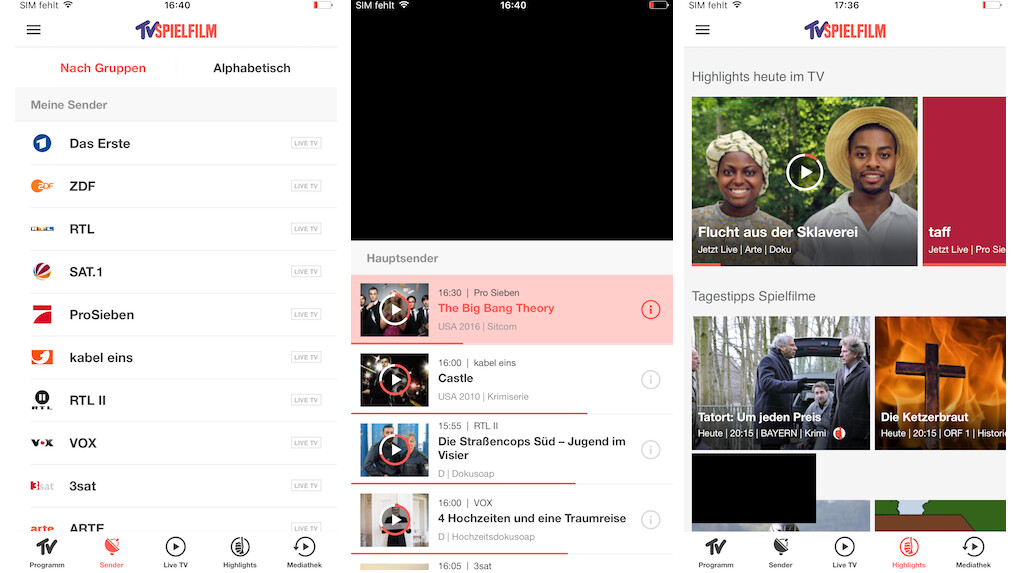The image size is (1018, 573).
Task: Open Sender tab in right screen
Action: (780, 553)
